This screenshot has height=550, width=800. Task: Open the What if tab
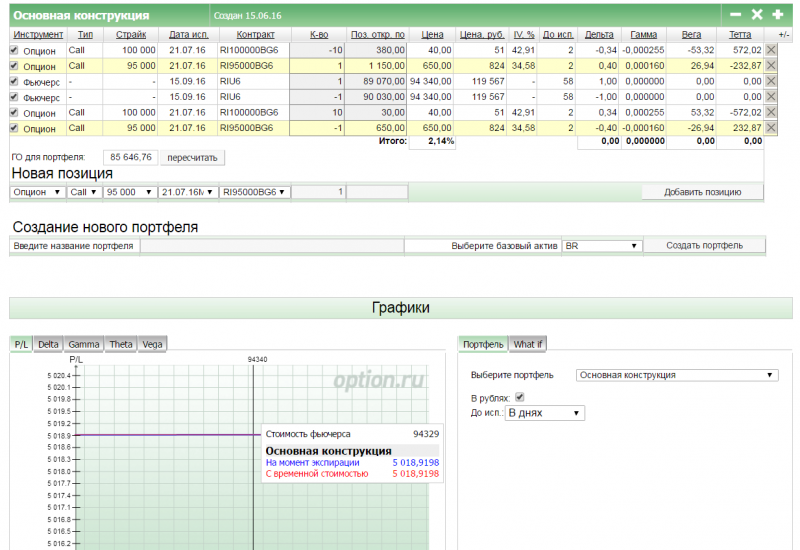pos(528,344)
